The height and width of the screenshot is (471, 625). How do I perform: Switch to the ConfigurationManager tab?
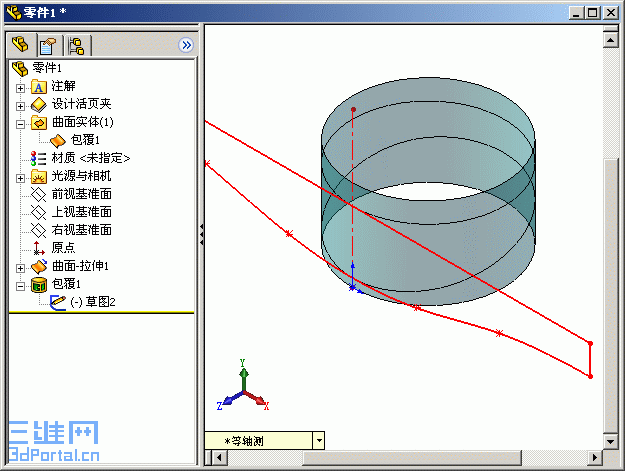[x=76, y=46]
